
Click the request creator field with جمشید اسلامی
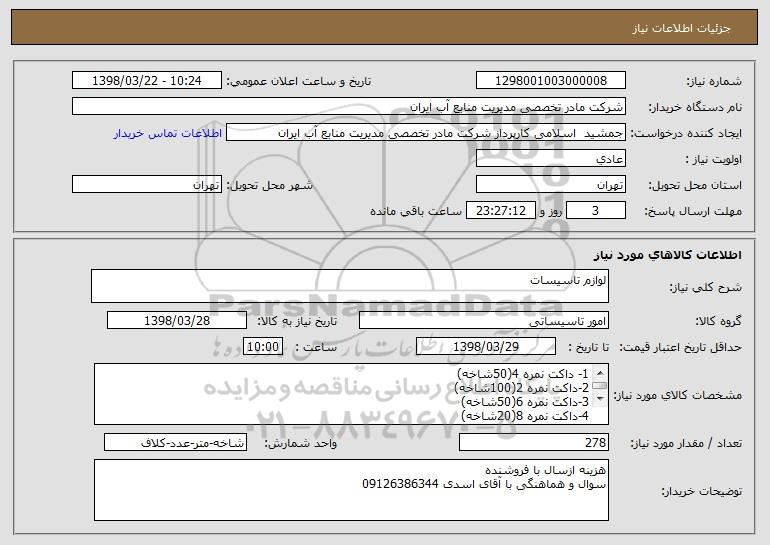tap(426, 133)
